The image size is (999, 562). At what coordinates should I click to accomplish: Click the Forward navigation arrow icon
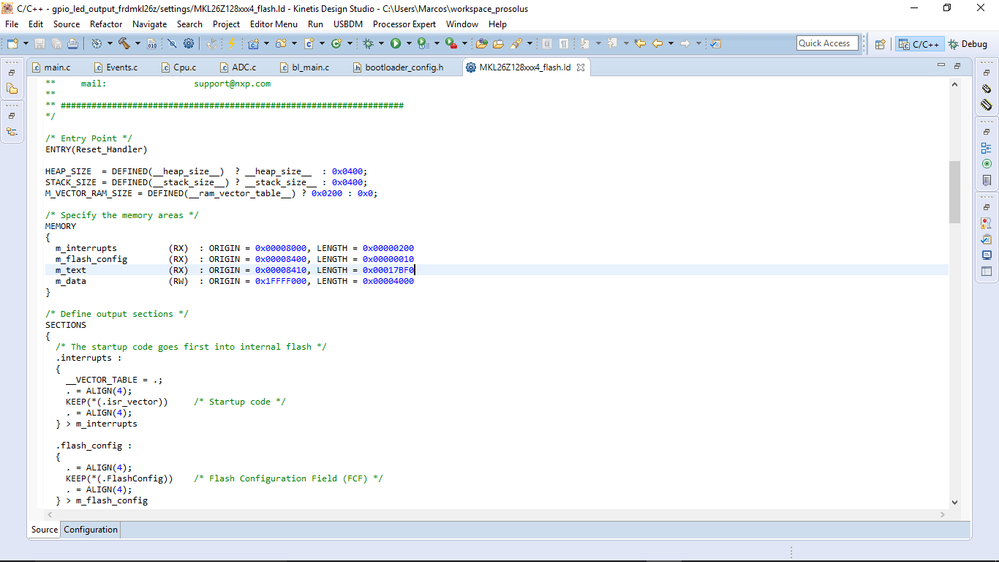tap(685, 43)
